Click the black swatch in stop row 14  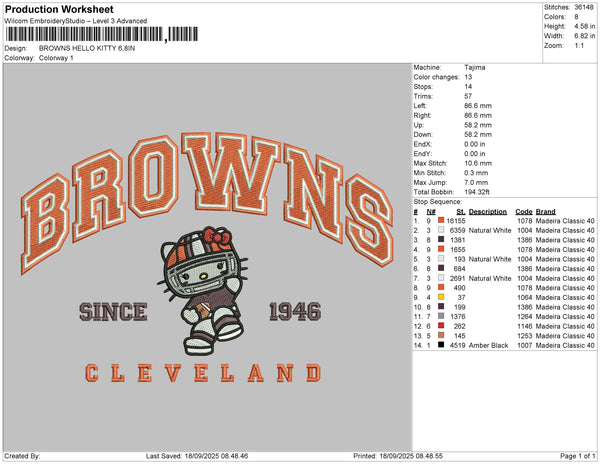(441, 345)
